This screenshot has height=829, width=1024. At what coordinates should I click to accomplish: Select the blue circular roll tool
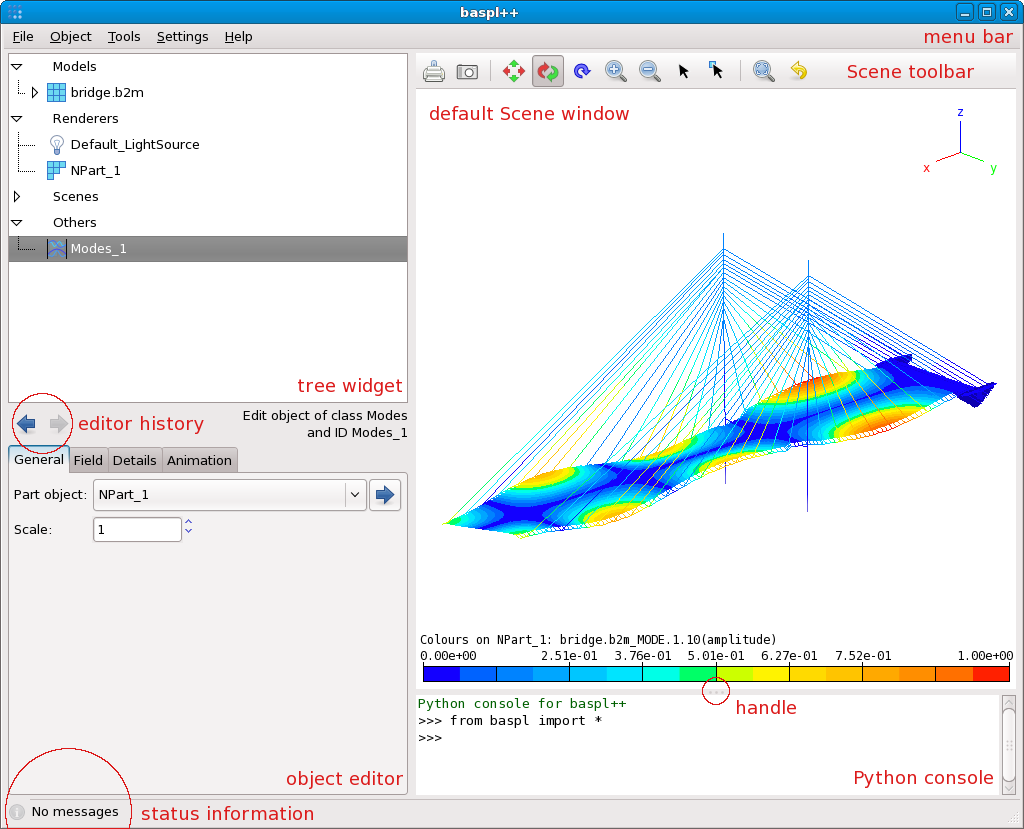(x=582, y=72)
